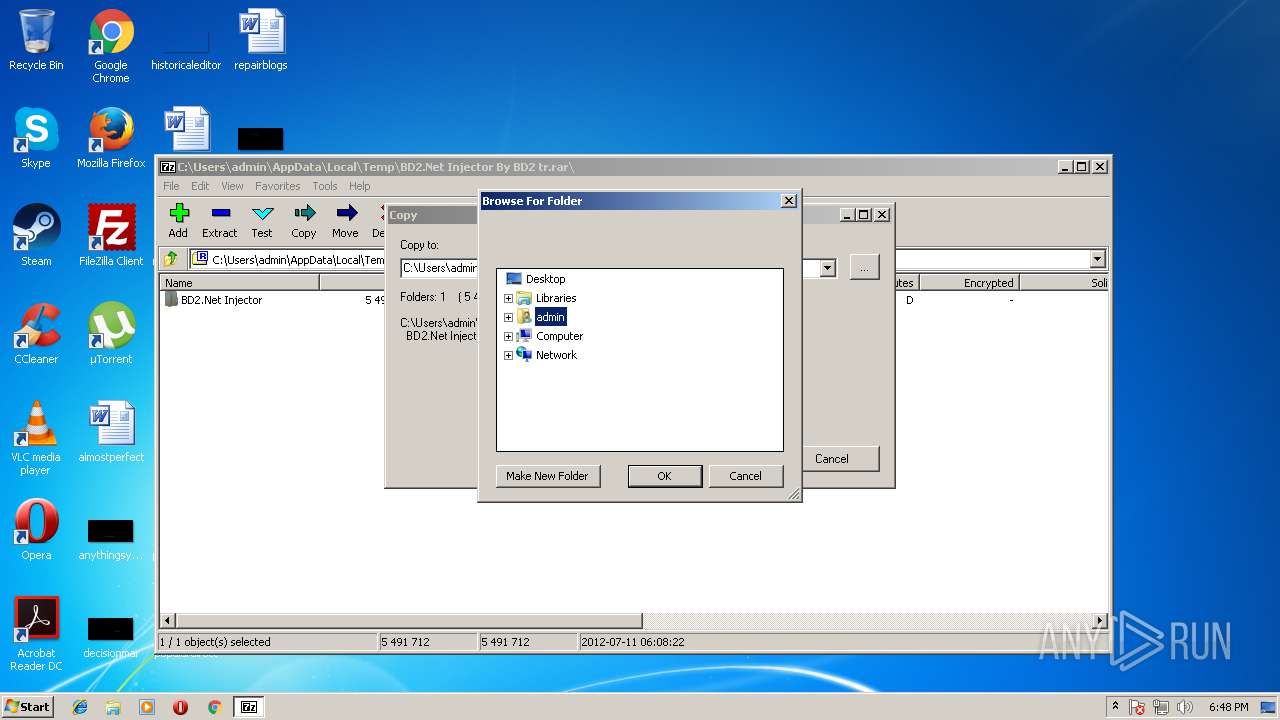Open Skype desktop shortcut
The width and height of the screenshot is (1280, 720).
(x=36, y=137)
